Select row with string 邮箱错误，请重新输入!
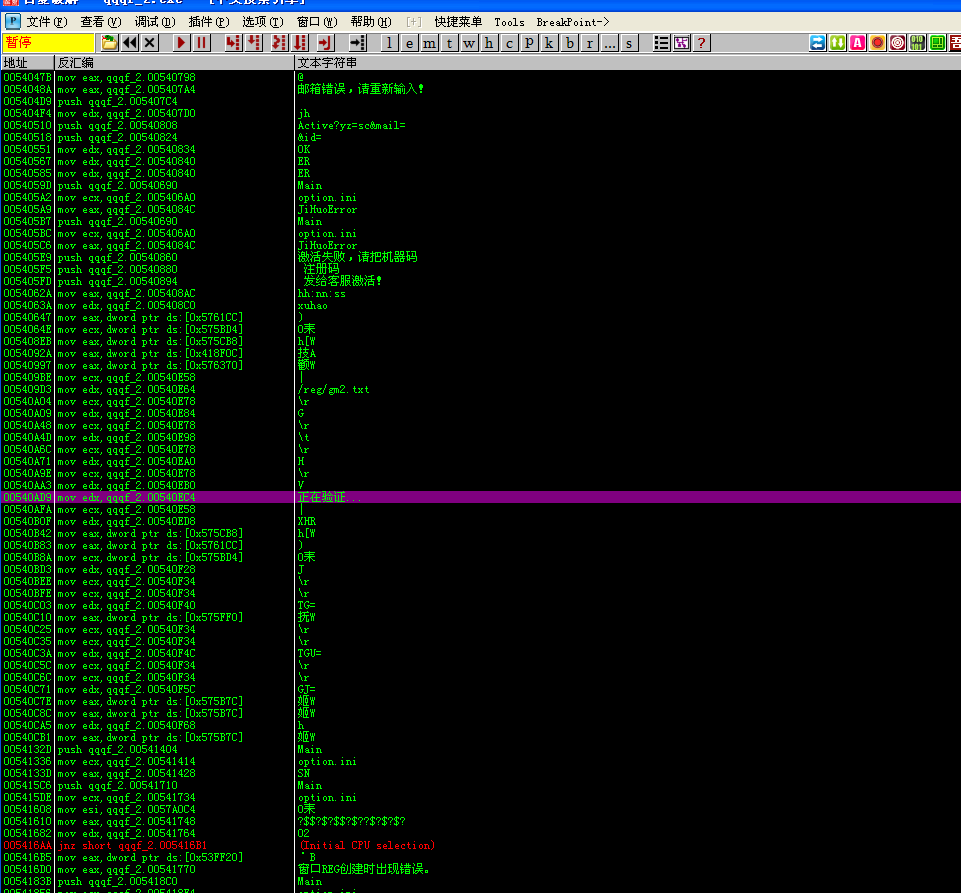961x893 pixels. click(480, 89)
